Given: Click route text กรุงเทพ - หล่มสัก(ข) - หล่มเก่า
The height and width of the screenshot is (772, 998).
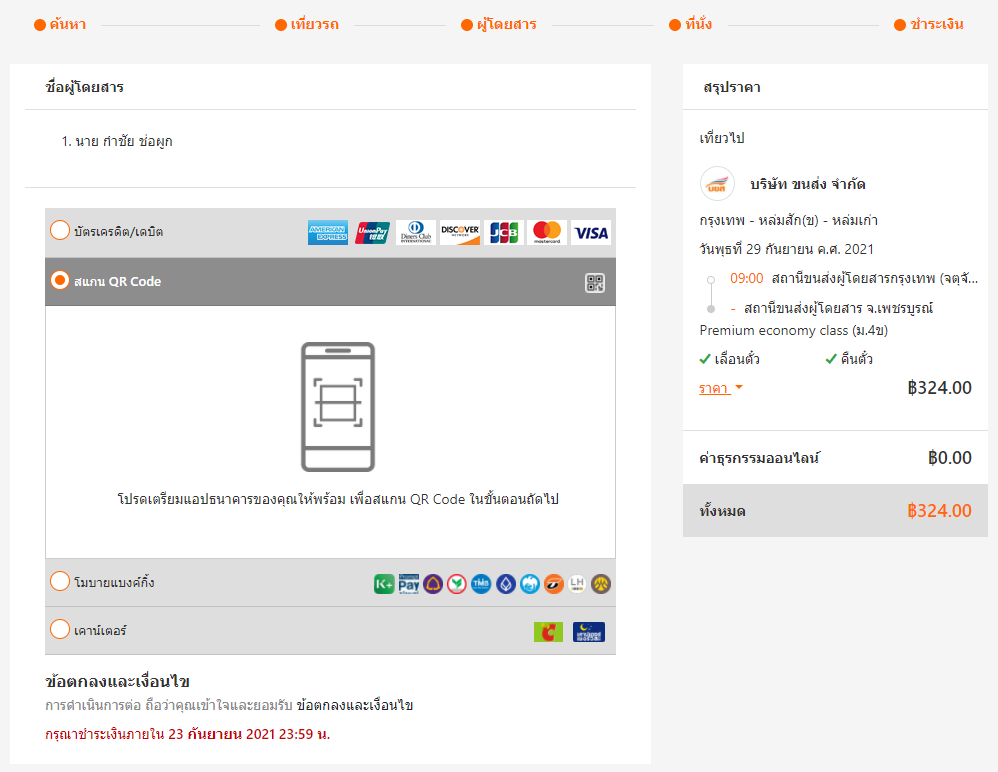Looking at the screenshot, I should pyautogui.click(x=789, y=220).
